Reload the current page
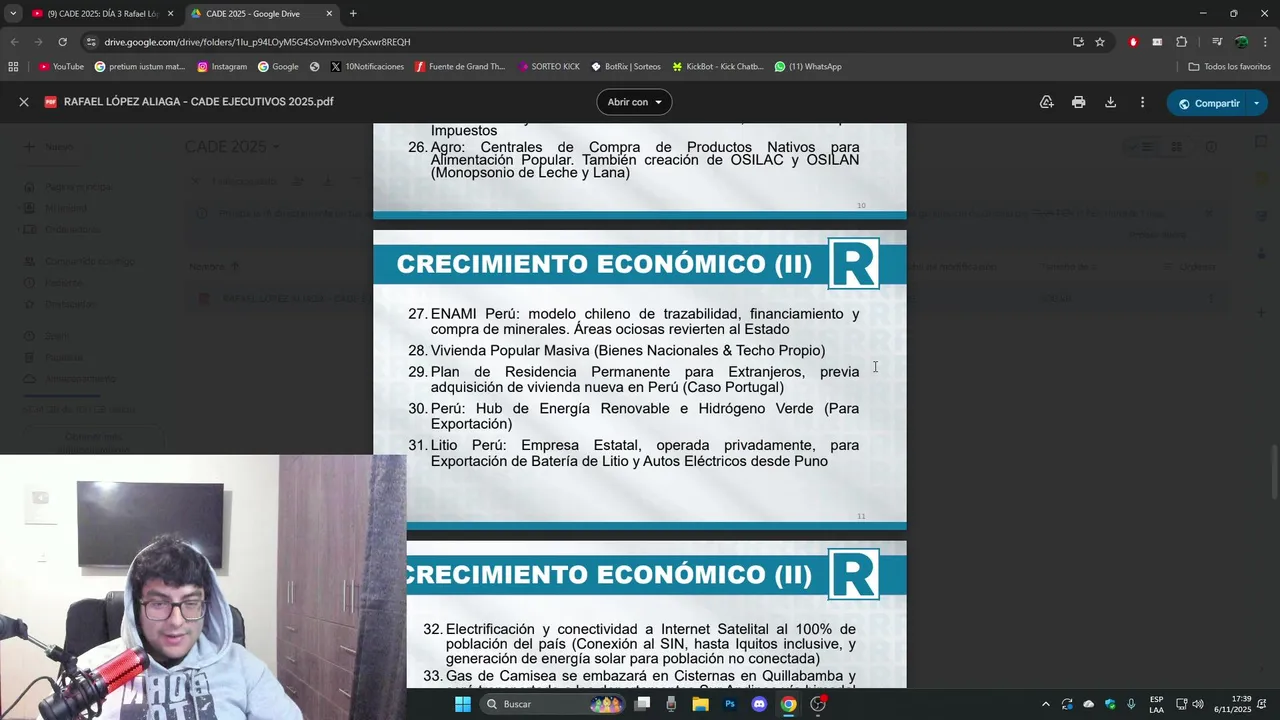 click(x=62, y=42)
